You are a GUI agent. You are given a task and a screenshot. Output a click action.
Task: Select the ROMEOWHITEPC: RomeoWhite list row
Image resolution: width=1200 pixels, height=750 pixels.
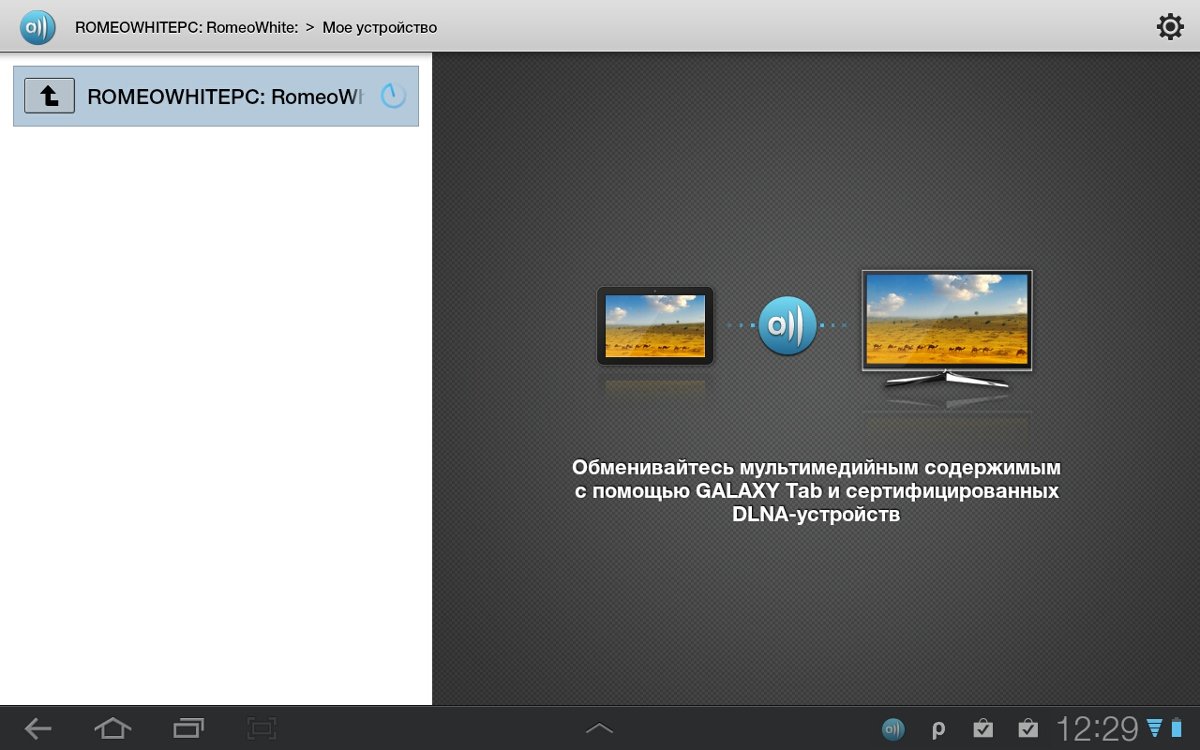pyautogui.click(x=216, y=96)
